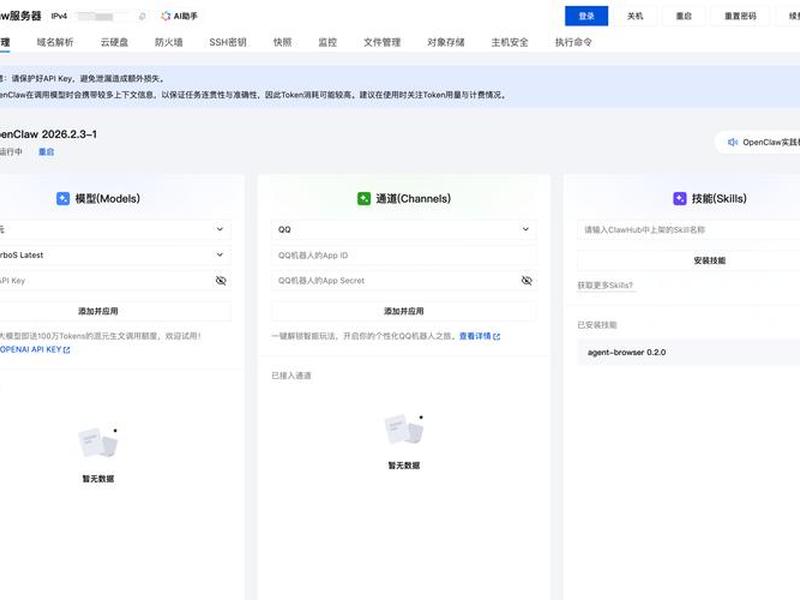Image resolution: width=800 pixels, height=600 pixels.
Task: Click the 暂无数据 placeholder in Channels
Action: pos(404,466)
